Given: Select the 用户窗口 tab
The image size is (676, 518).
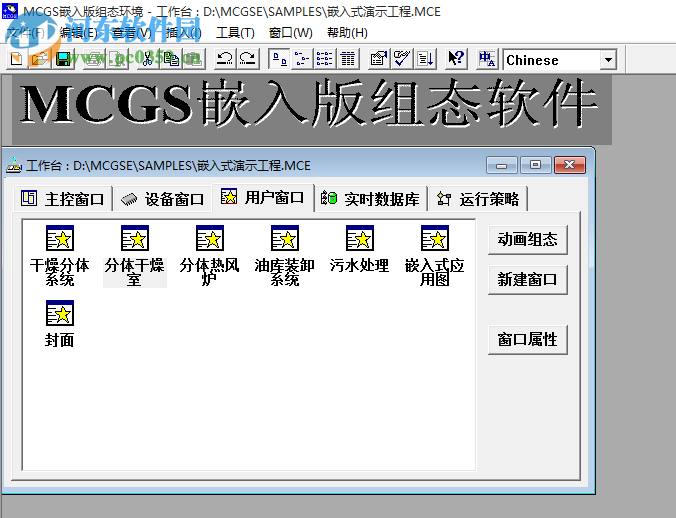Looking at the screenshot, I should [x=263, y=197].
